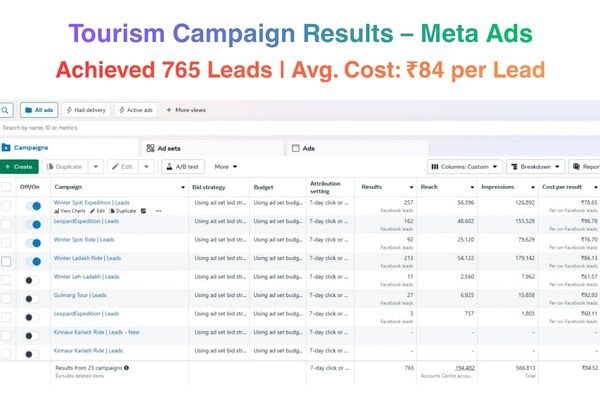Click the info icon beside Results from 23 campaigns
Image resolution: width=600 pixels, height=400 pixels.
point(126,368)
